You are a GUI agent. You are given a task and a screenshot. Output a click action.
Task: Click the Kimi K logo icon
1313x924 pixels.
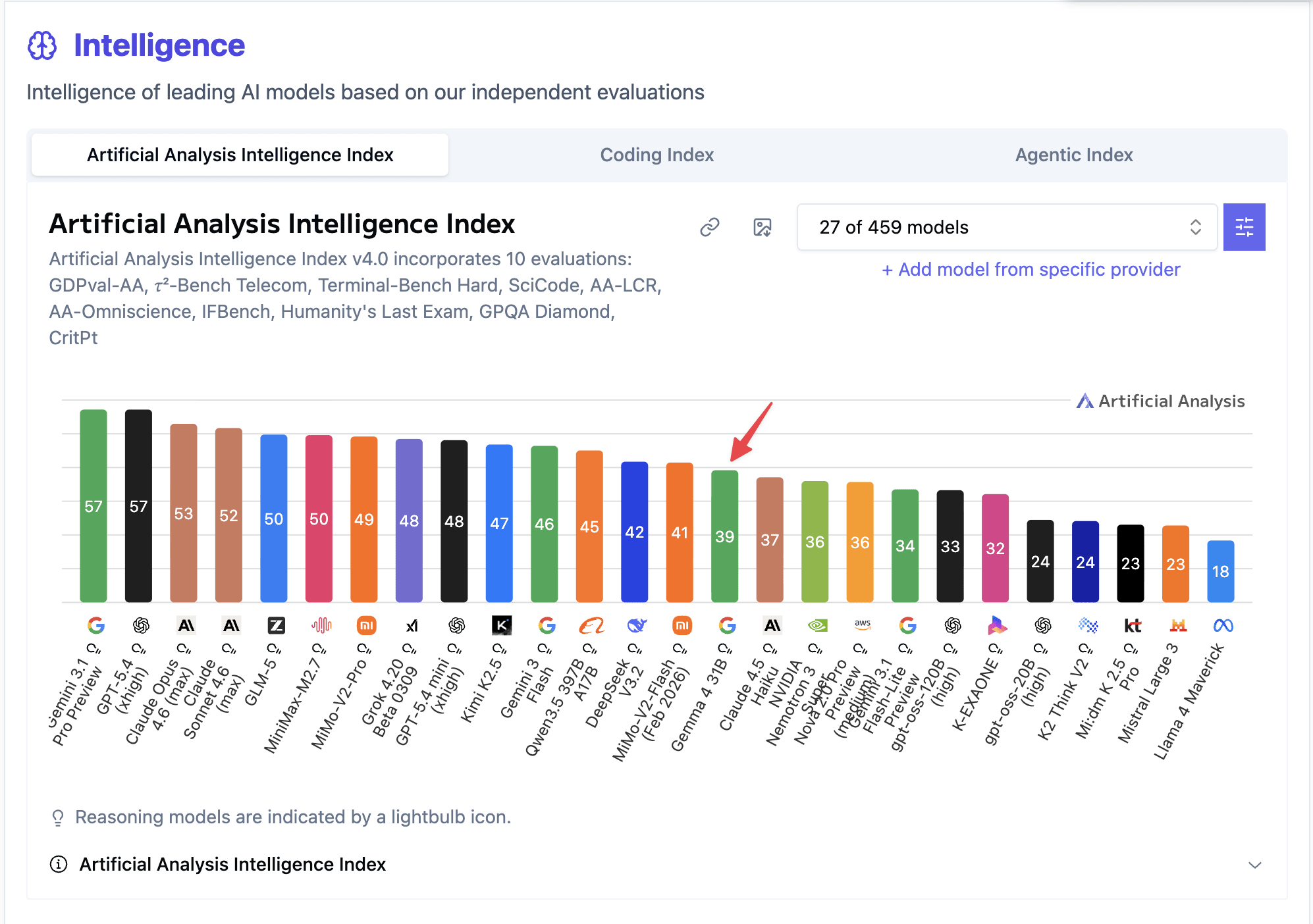point(502,625)
